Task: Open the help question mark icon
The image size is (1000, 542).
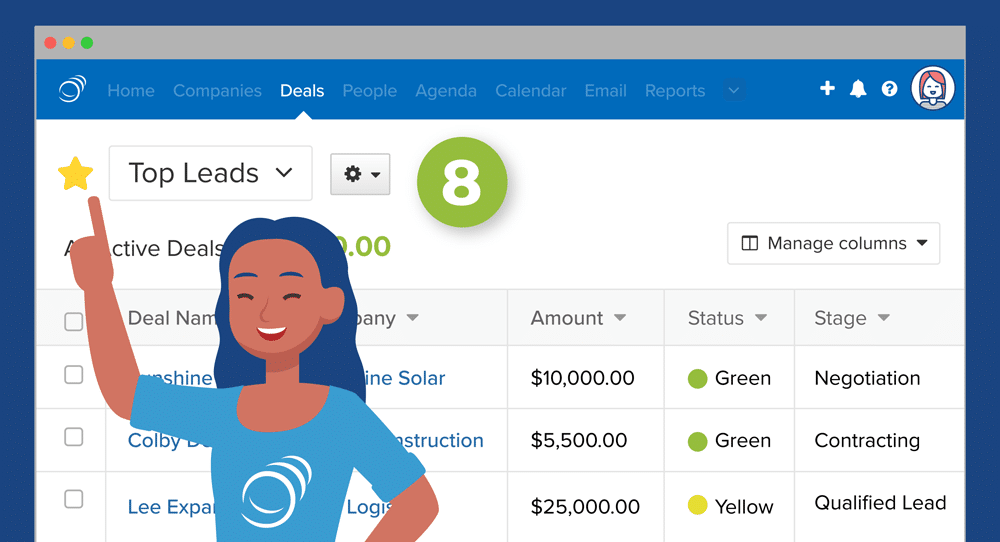Action: tap(889, 89)
